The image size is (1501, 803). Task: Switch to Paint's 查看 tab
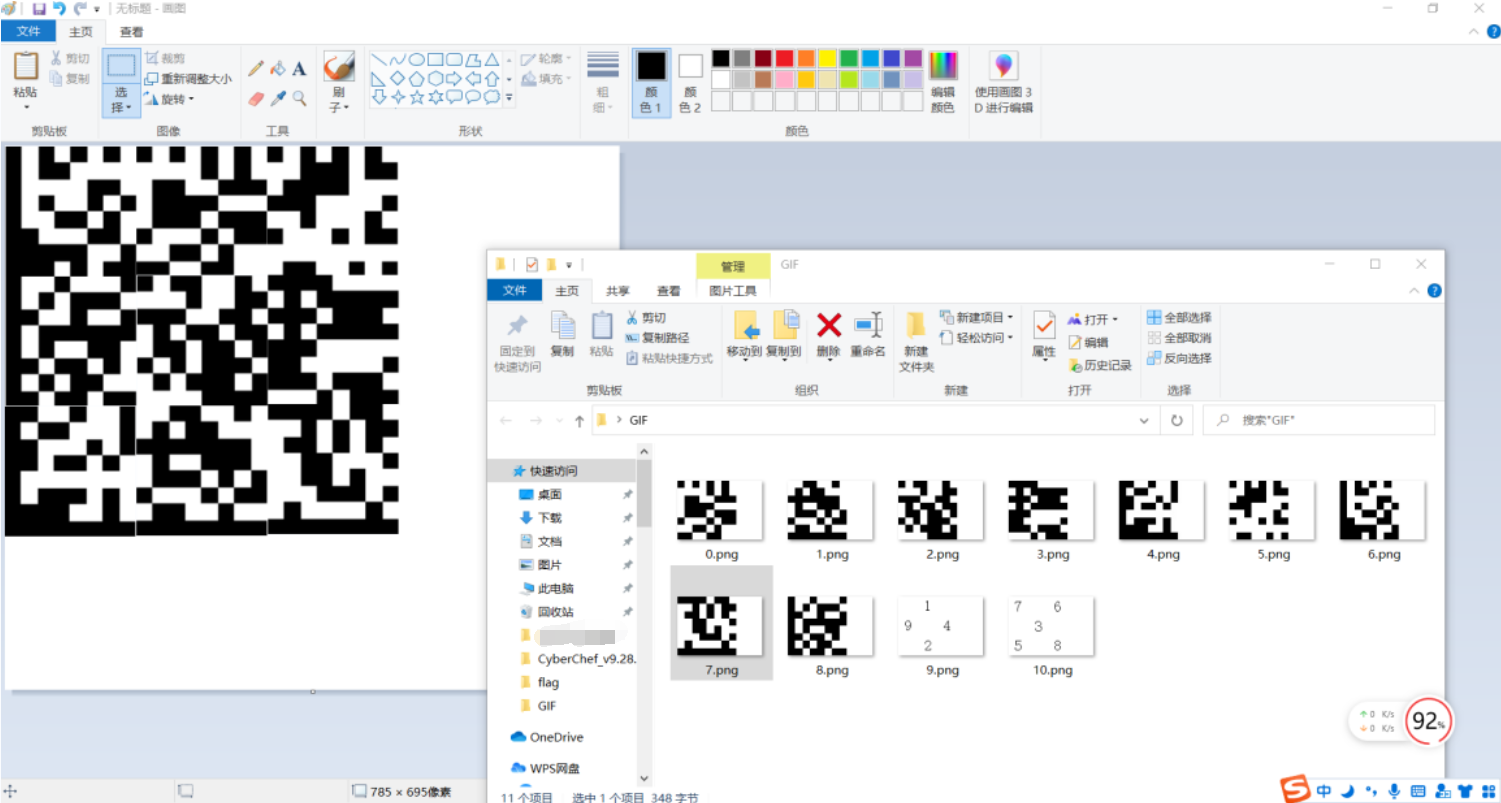130,31
